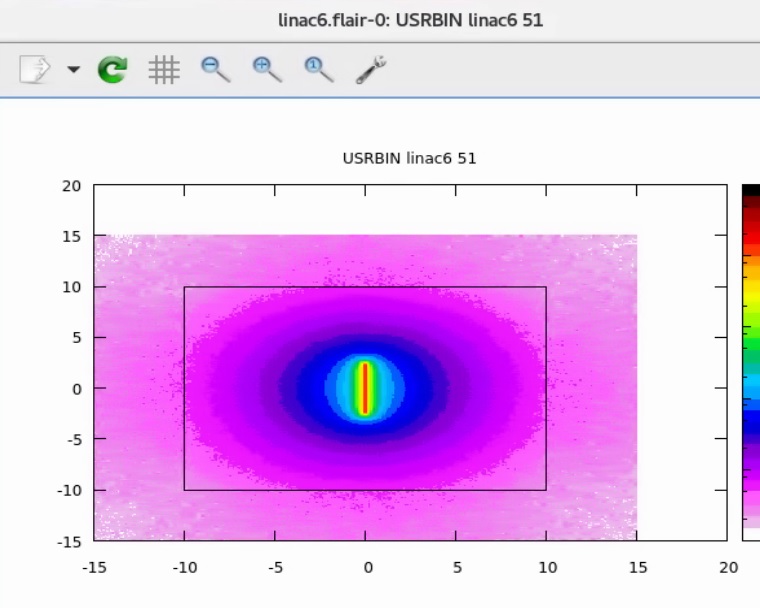Click the plot title 'USRBIN linac6 51'
Screen dimensions: 760x608
coord(410,159)
